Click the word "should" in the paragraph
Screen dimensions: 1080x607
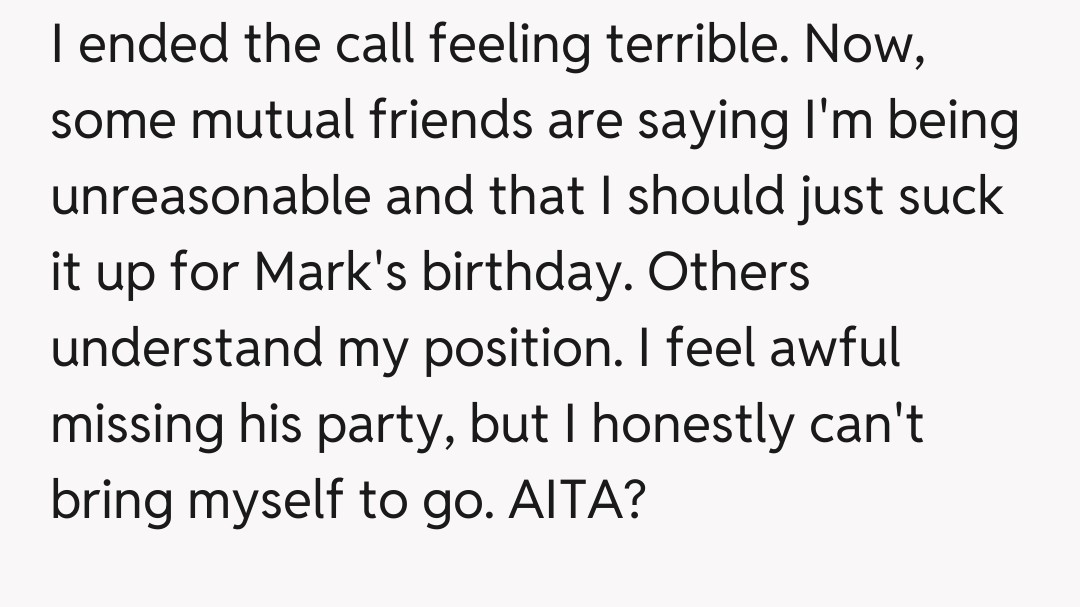pos(714,195)
